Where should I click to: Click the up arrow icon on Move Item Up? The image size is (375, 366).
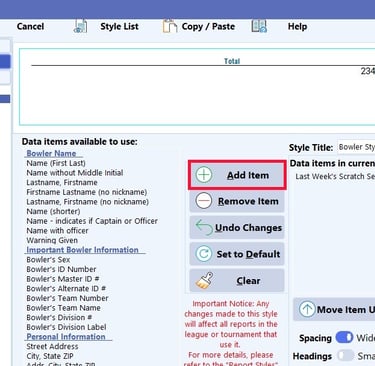coord(307,309)
